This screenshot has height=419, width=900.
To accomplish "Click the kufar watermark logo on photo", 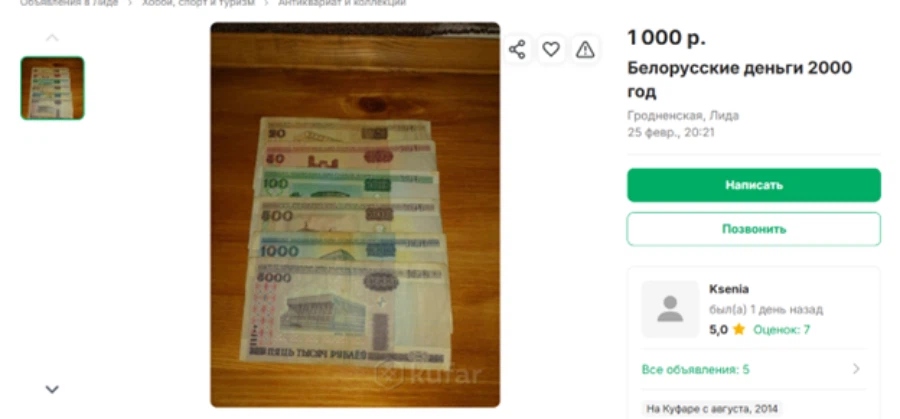I will click(x=428, y=374).
